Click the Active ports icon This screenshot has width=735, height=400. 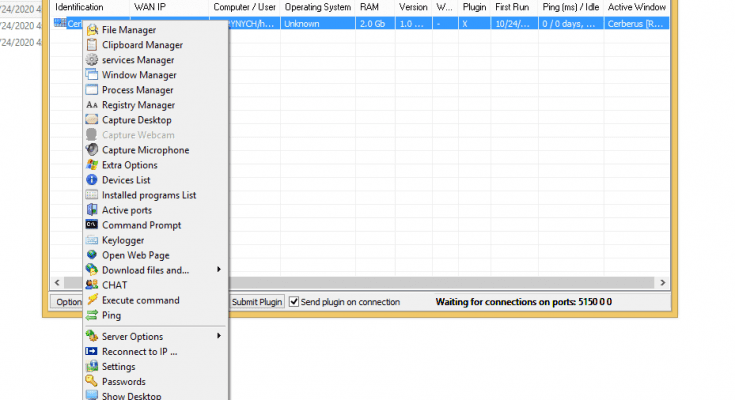click(93, 210)
